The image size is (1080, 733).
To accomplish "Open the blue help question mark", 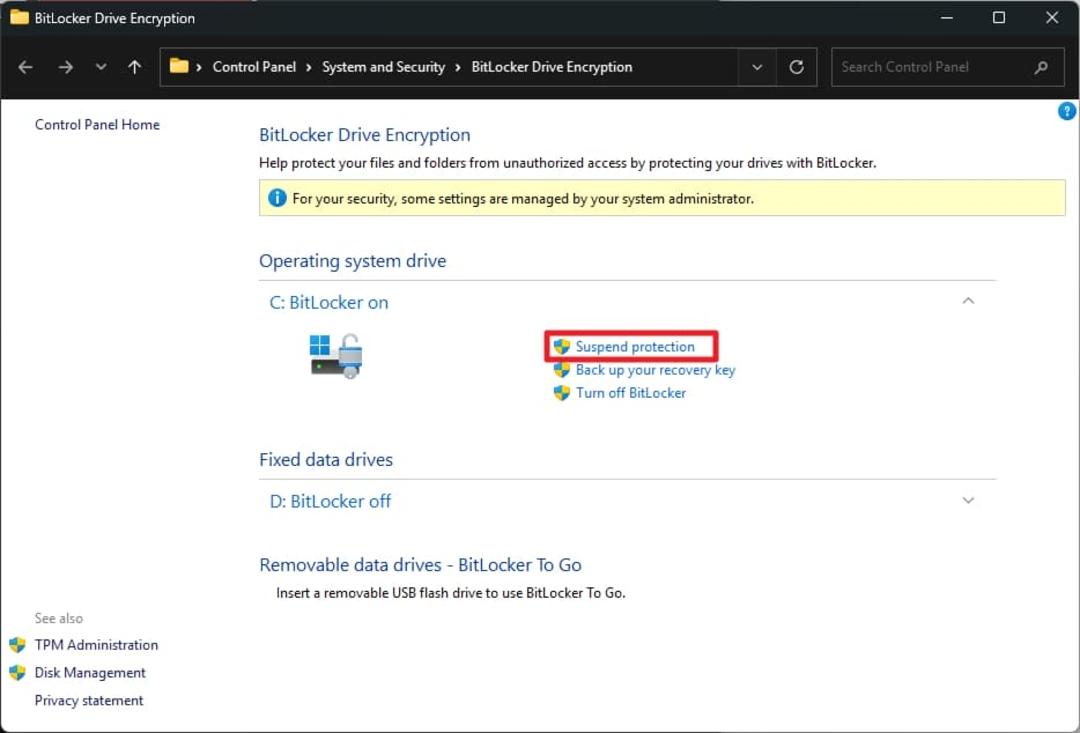I will (x=1066, y=111).
